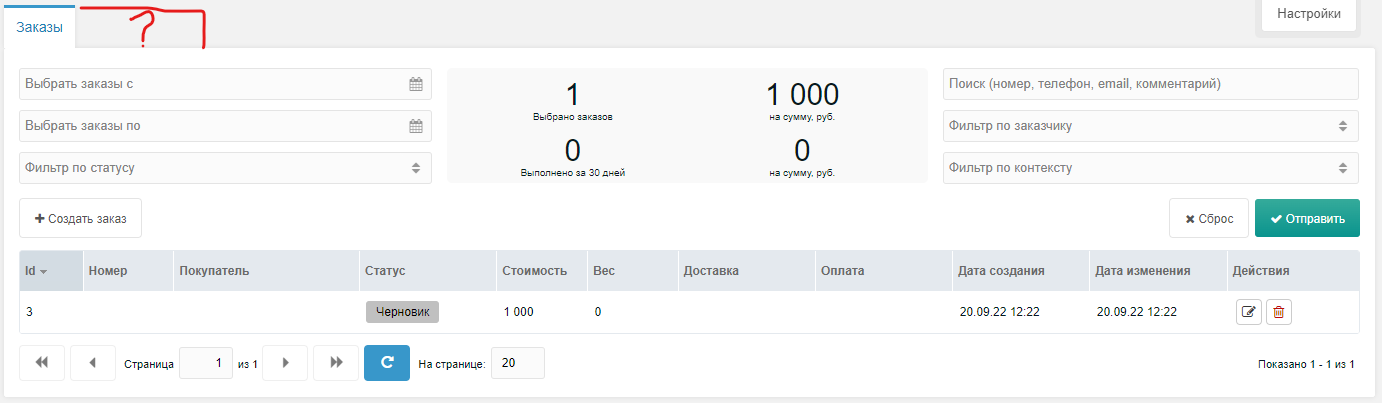The height and width of the screenshot is (403, 1382).
Task: Click the Черновик status badge
Action: click(x=402, y=312)
